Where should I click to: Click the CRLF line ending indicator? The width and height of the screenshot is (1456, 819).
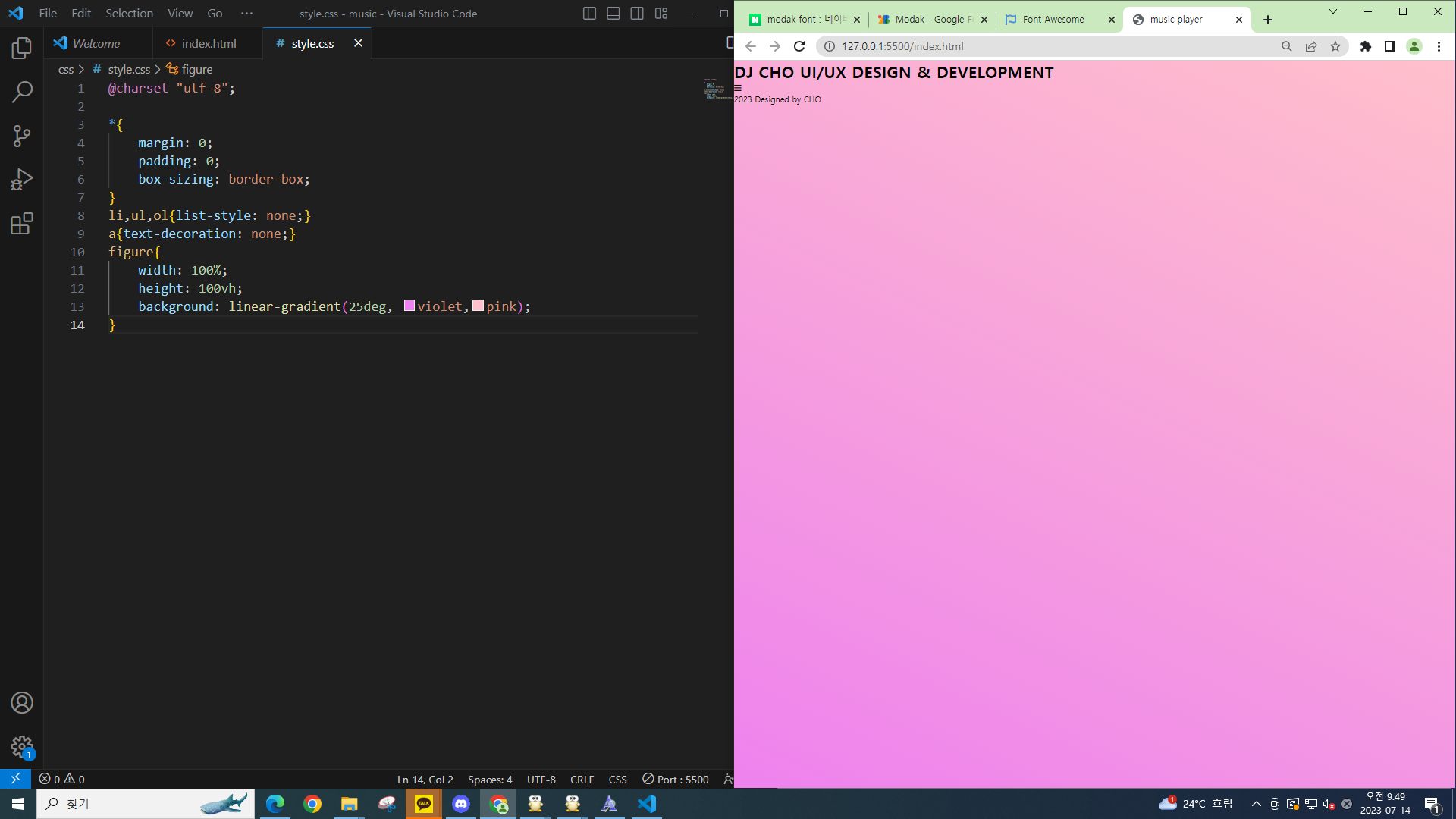(582, 779)
